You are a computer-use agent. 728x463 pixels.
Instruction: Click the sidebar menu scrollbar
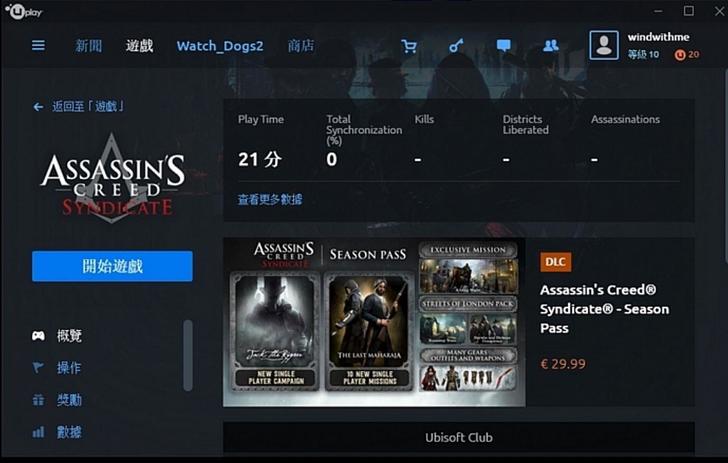coord(188,355)
